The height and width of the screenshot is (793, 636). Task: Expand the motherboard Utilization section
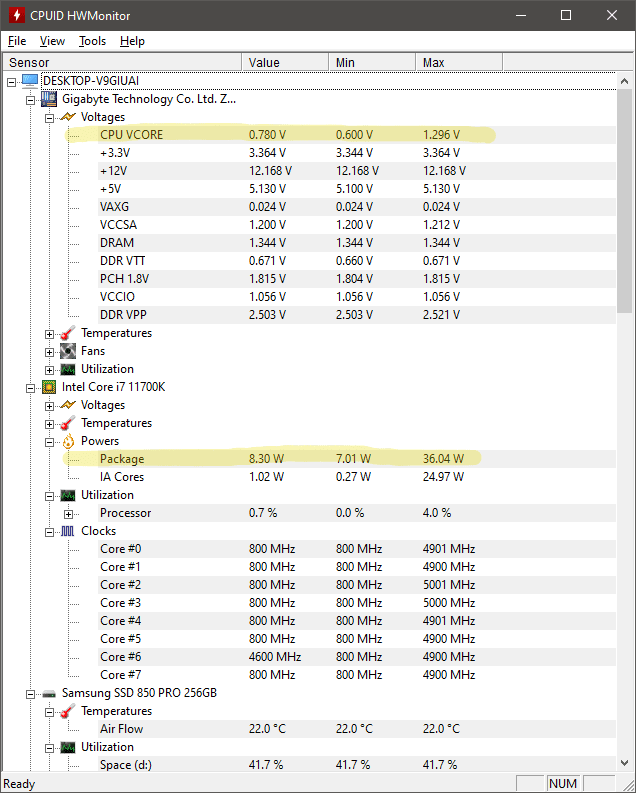49,370
